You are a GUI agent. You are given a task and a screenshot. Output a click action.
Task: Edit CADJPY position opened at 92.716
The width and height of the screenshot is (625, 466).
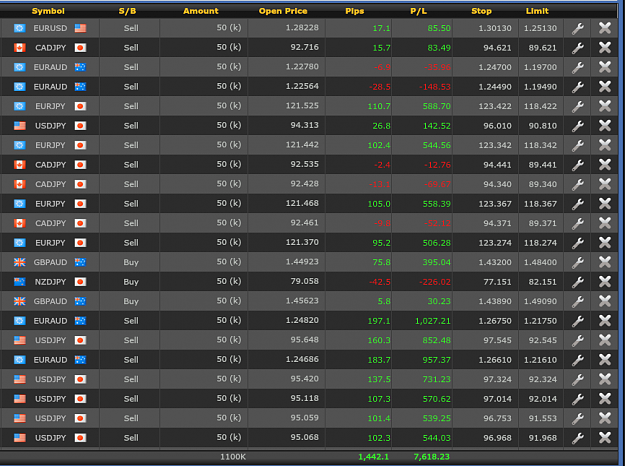578,48
